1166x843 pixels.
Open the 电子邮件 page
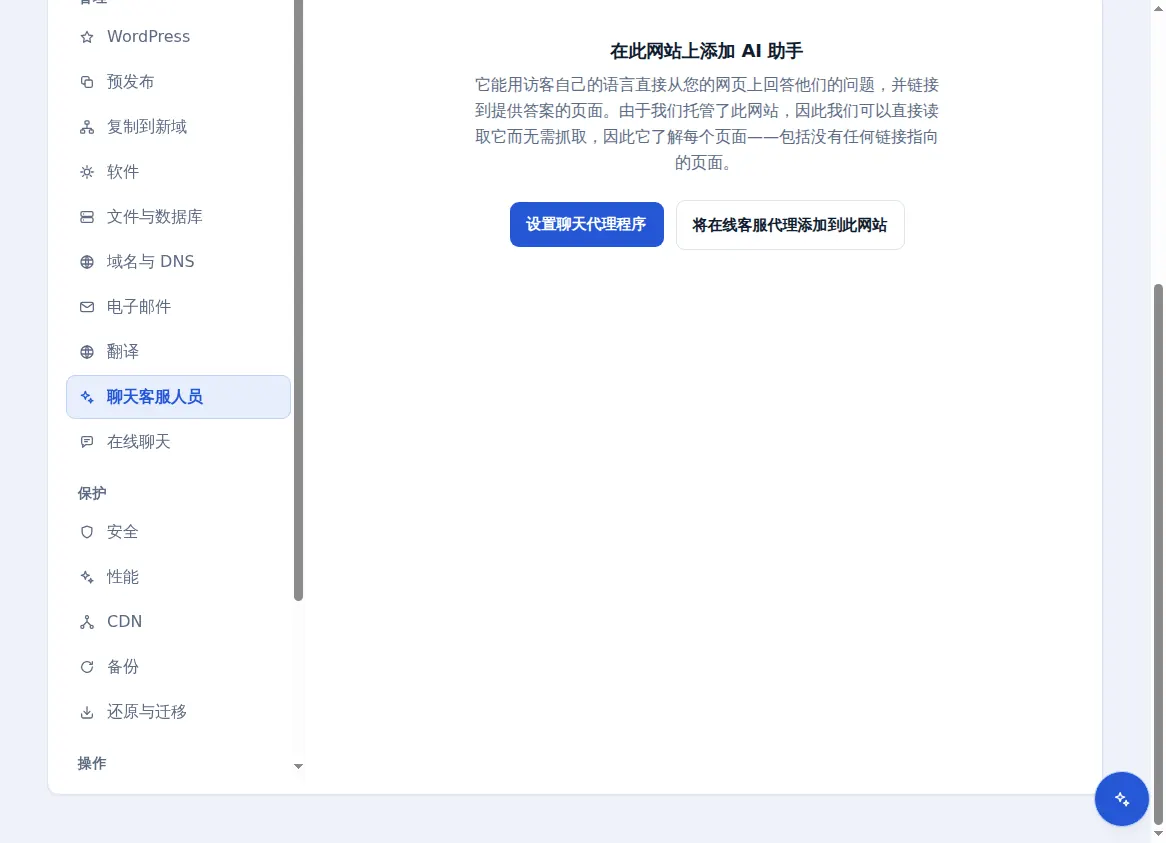point(178,307)
